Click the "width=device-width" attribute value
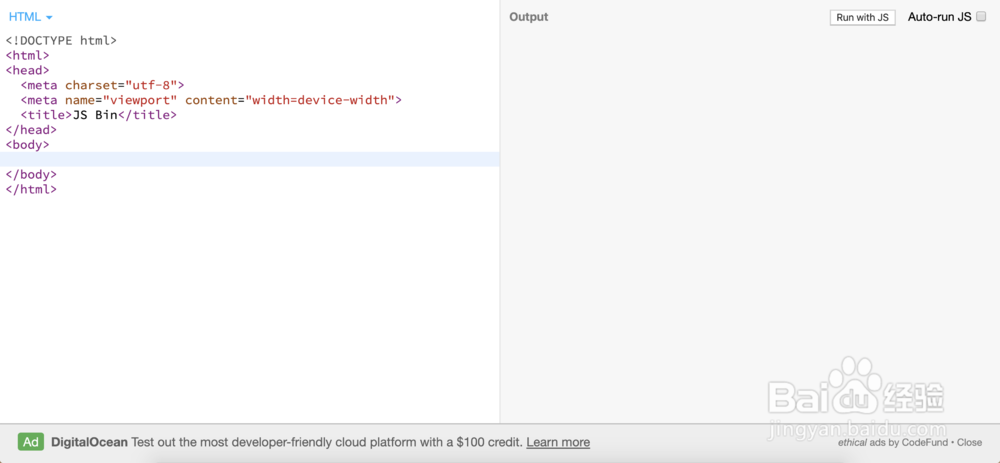This screenshot has height=463, width=1000. pos(320,100)
